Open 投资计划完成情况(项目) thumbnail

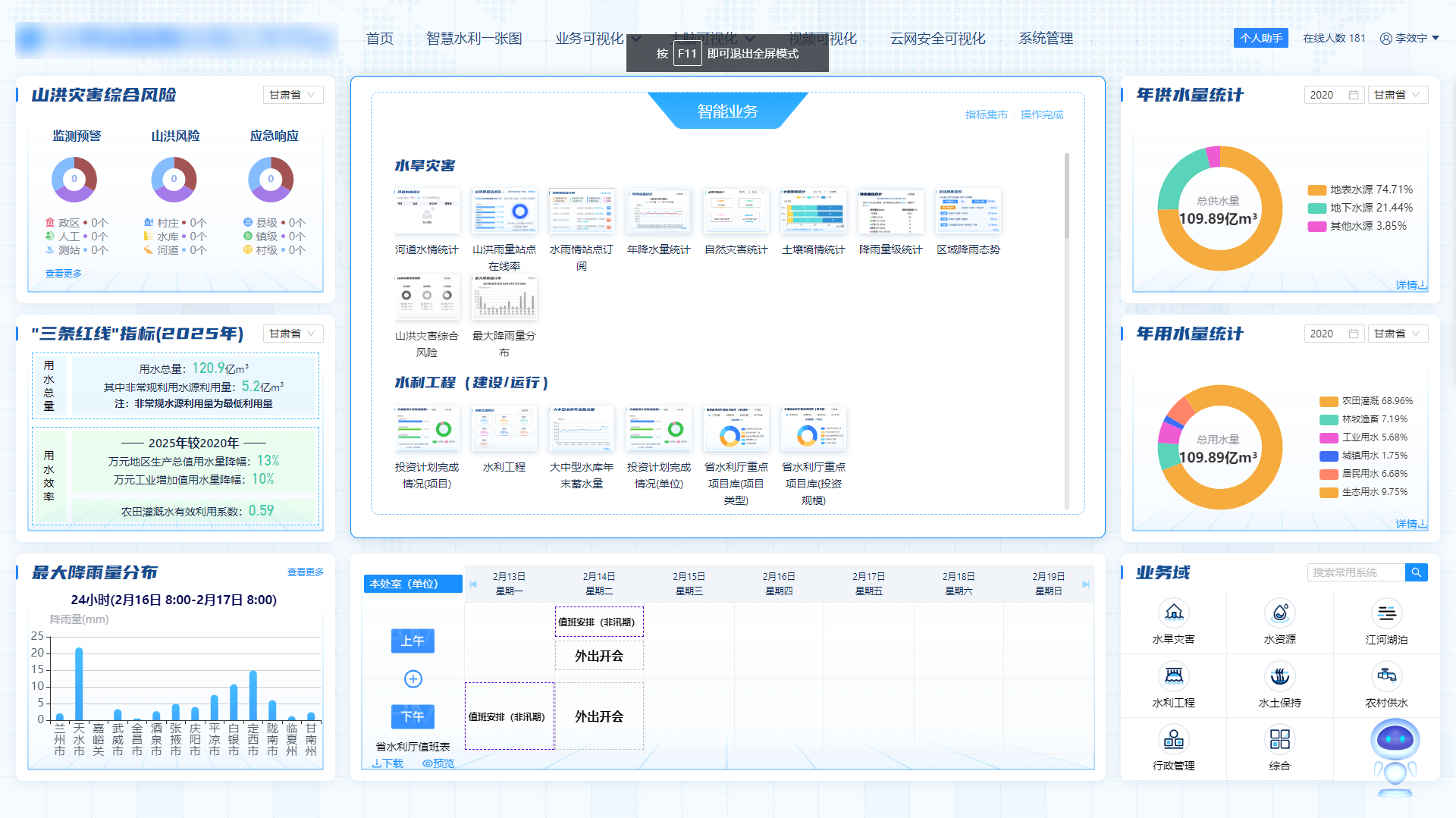[427, 428]
